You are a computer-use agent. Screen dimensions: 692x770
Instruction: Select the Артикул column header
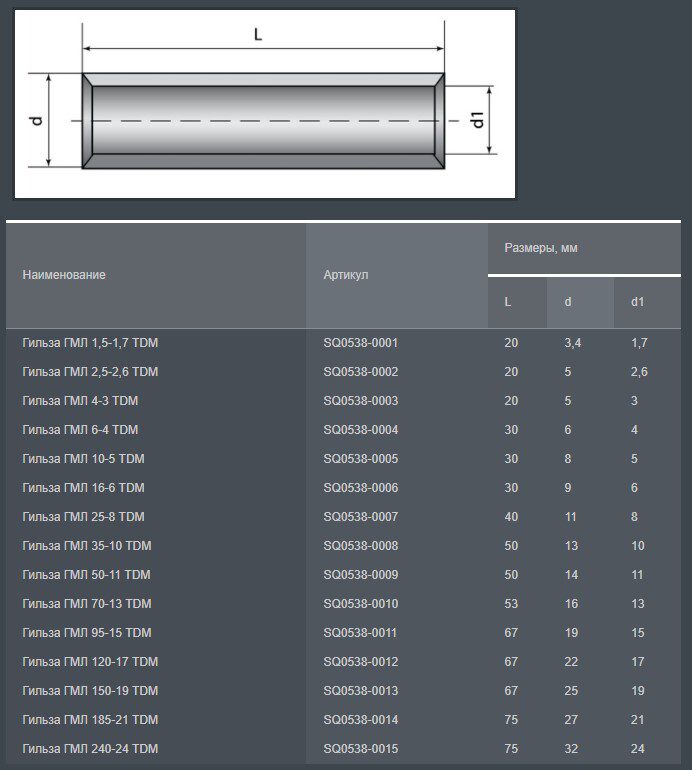point(346,275)
